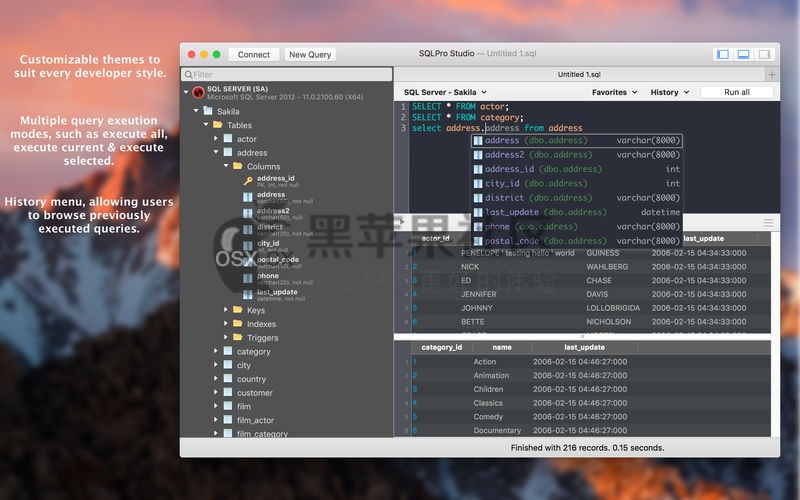Image resolution: width=800 pixels, height=500 pixels.
Task: Click column icon beside district suggestion
Action: coord(478,198)
